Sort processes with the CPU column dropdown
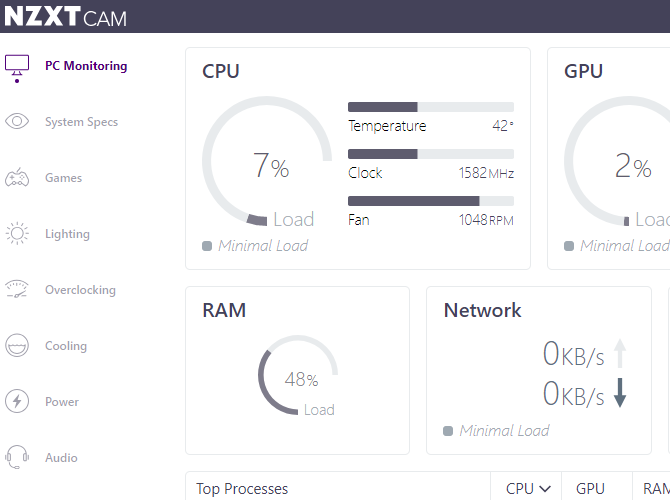Image resolution: width=670 pixels, height=500 pixels. pos(527,488)
